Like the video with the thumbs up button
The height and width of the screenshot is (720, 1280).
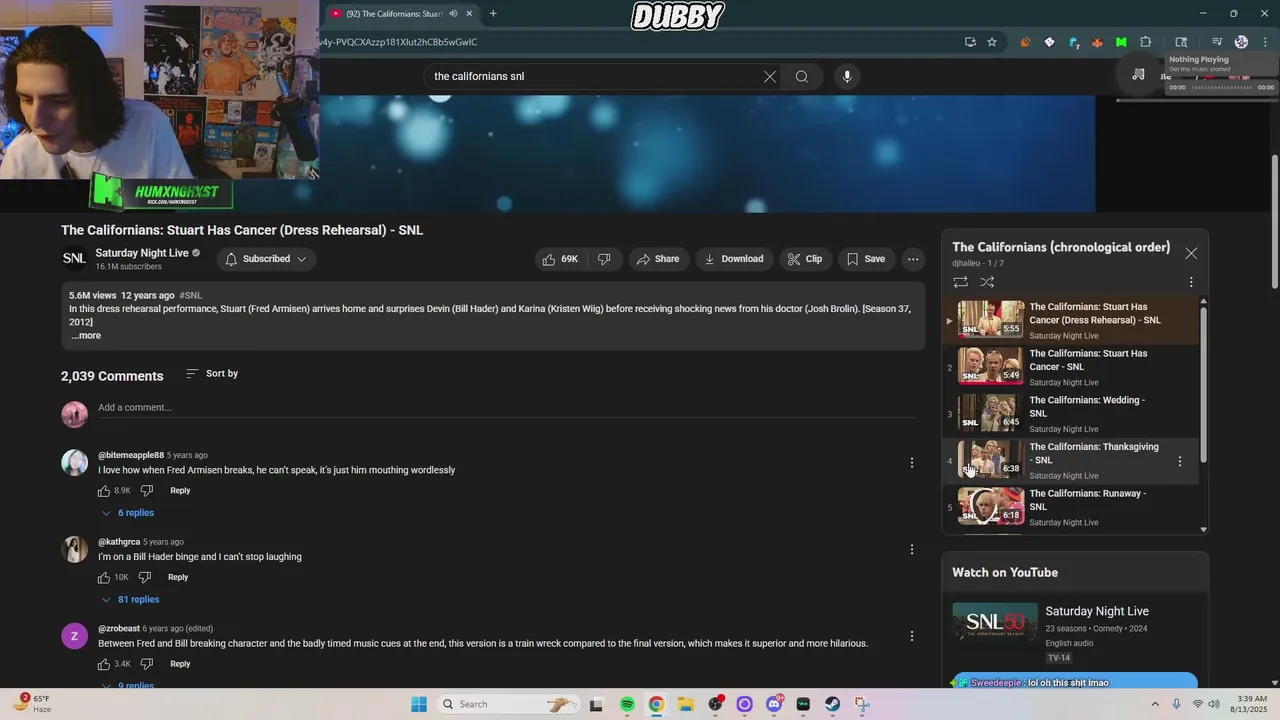pos(560,259)
